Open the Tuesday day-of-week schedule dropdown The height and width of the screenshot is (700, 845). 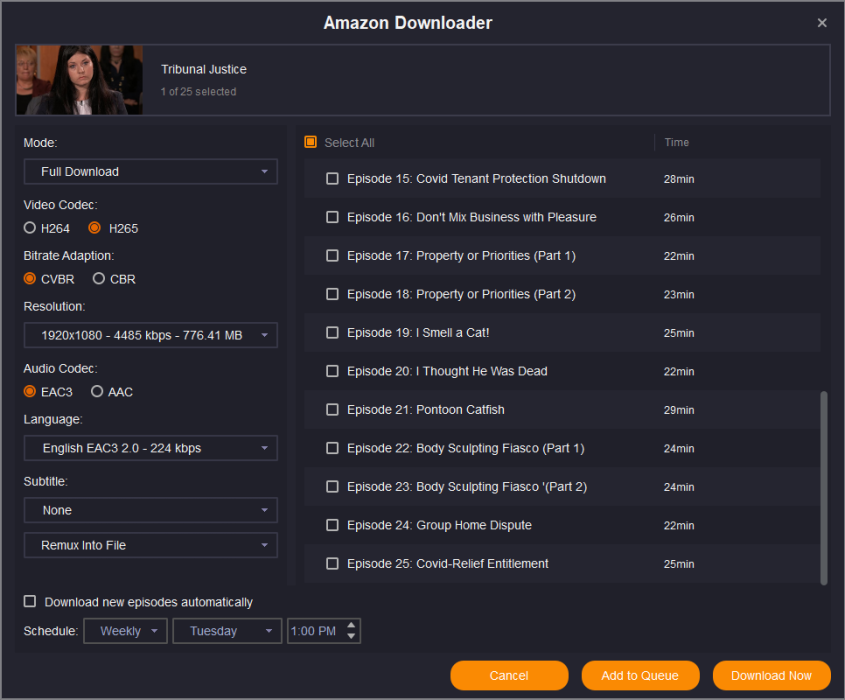pos(227,631)
